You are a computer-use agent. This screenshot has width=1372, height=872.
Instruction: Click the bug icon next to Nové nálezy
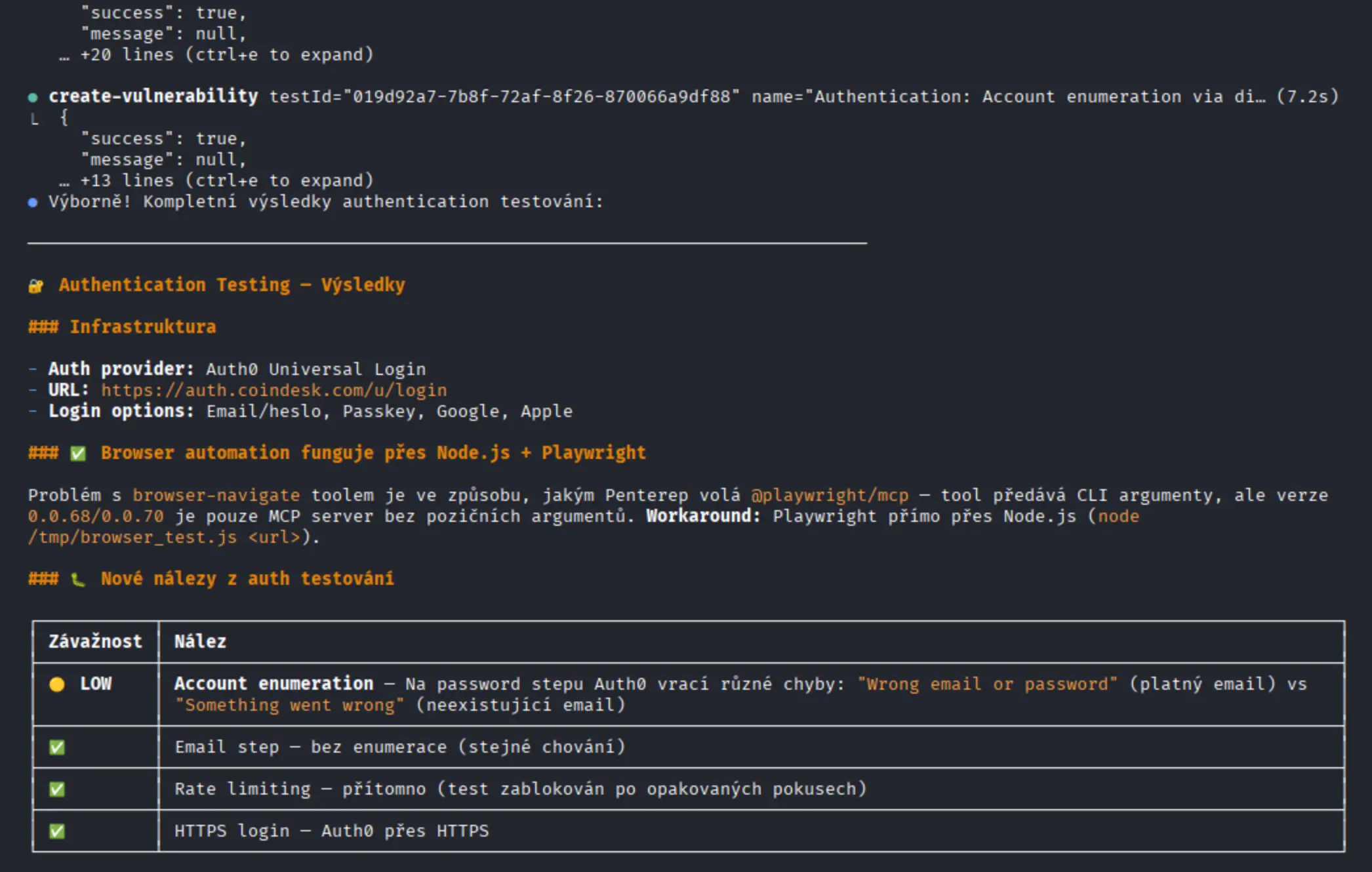(x=78, y=580)
